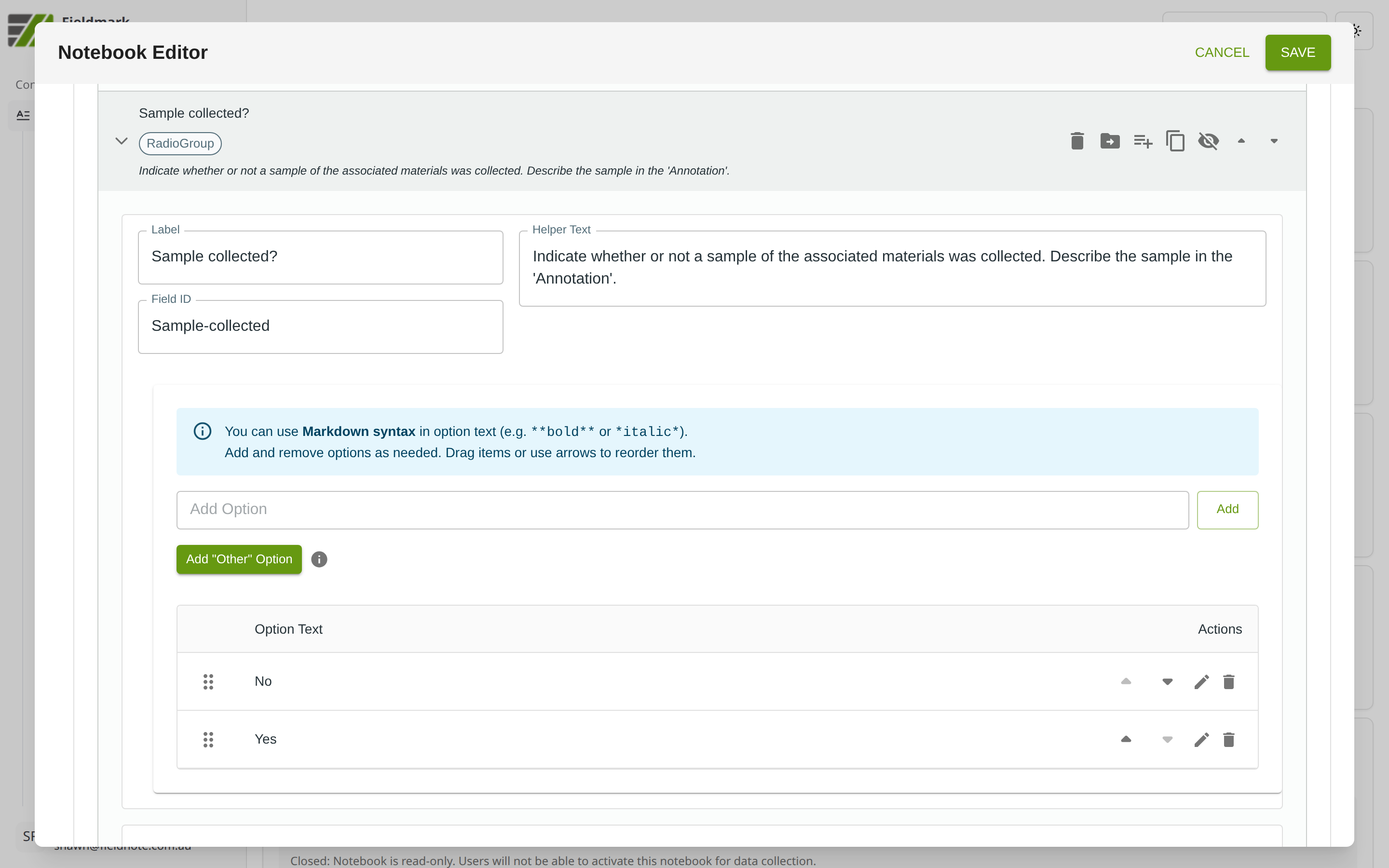Move the 'Yes' option up
This screenshot has width=1389, height=868.
pyautogui.click(x=1126, y=739)
